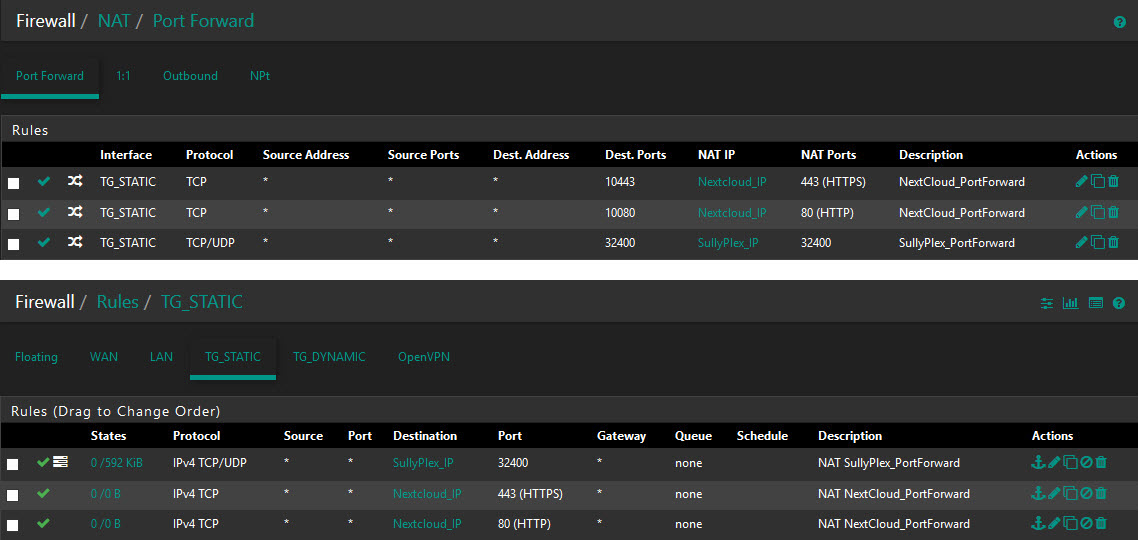
Task: Open the Floating rules tab
Action: coord(36,357)
